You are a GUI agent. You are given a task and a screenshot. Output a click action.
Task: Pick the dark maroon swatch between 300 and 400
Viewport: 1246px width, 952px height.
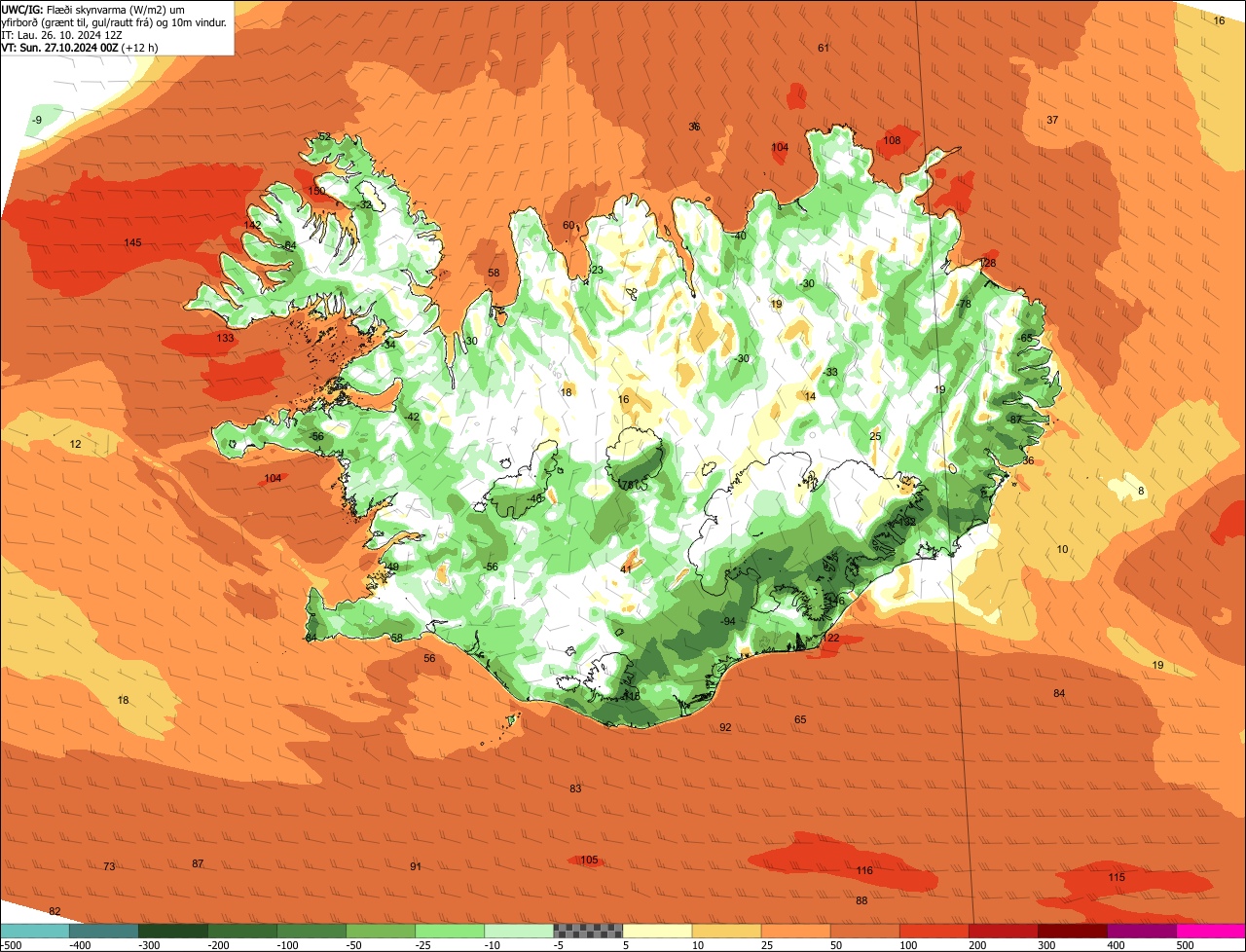(x=1072, y=931)
